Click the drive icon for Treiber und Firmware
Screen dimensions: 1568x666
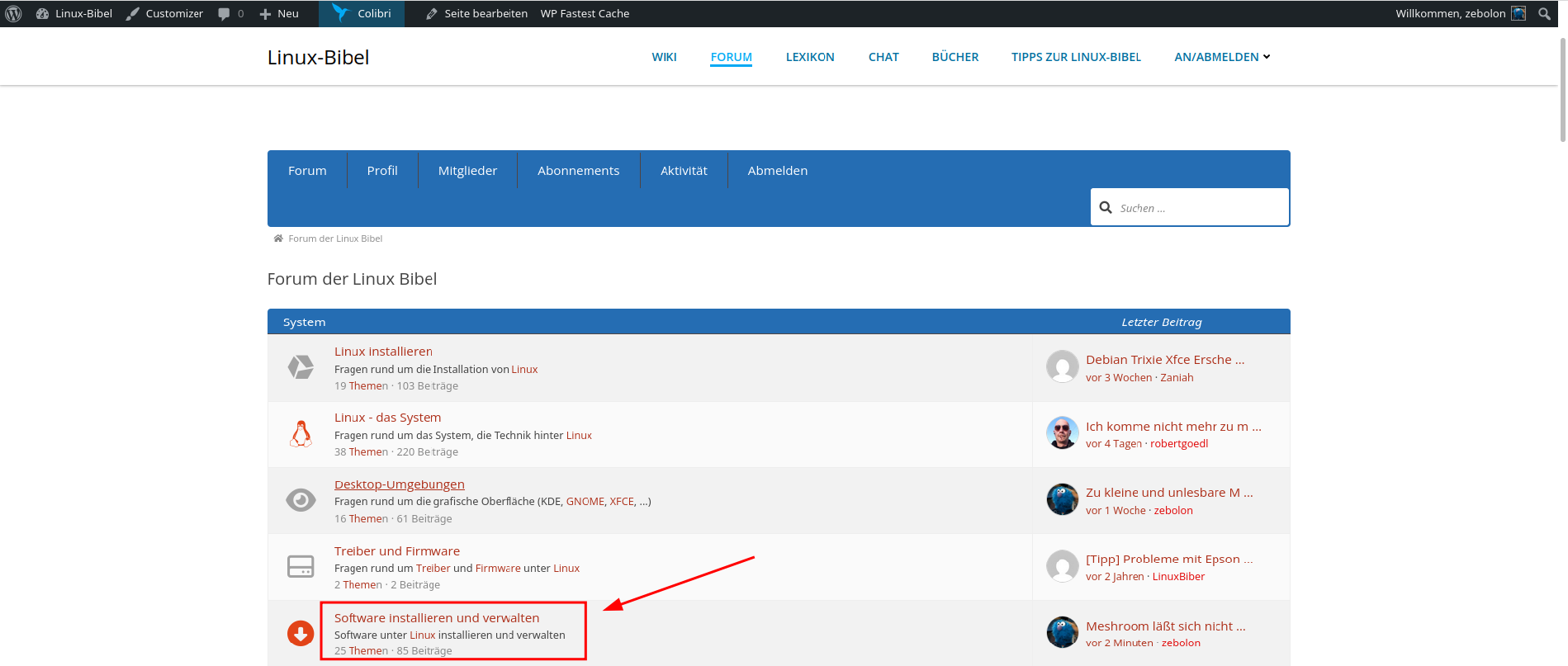coord(301,567)
